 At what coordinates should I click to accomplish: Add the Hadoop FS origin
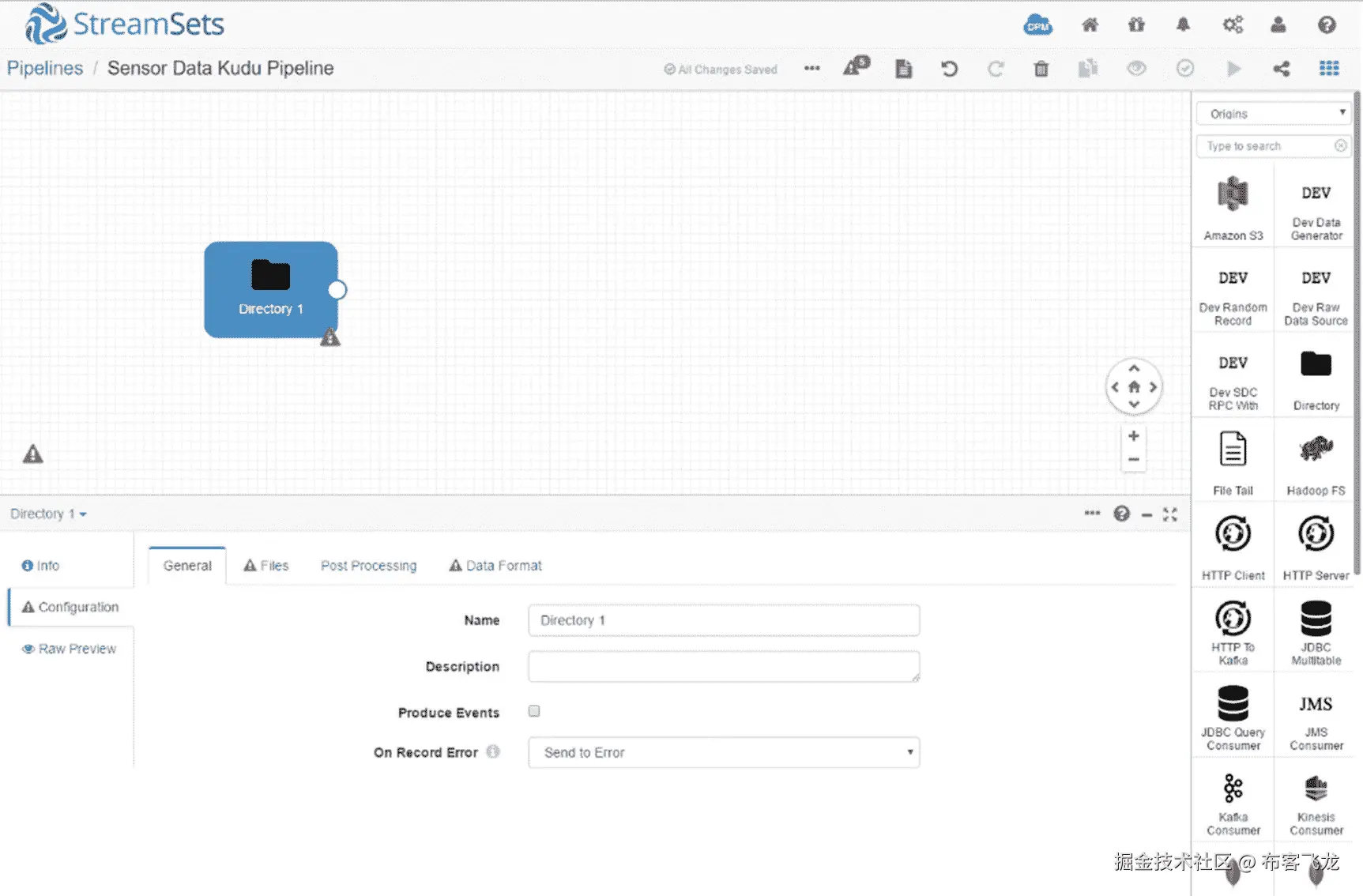coord(1316,464)
